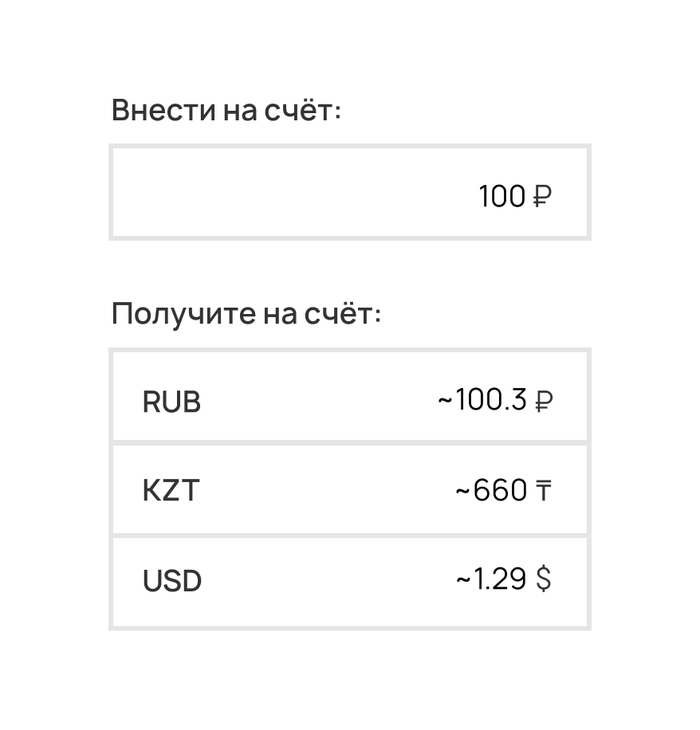
Task: Click the tenge symbol in KZT row
Action: [542, 491]
